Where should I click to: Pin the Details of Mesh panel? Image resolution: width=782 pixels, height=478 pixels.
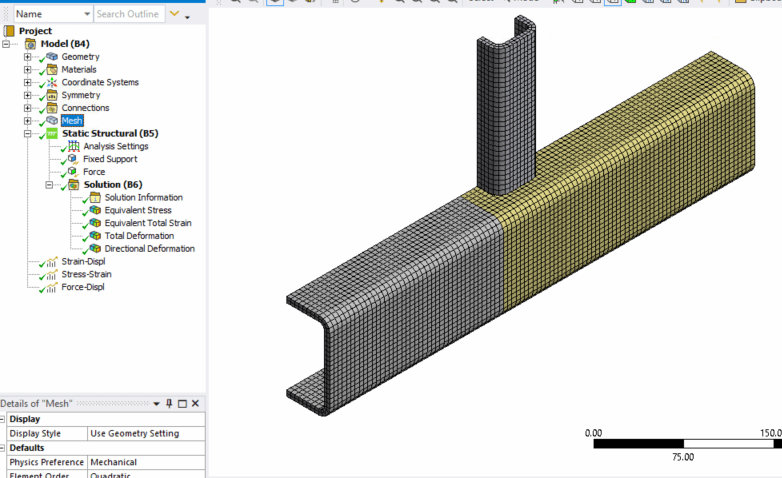tap(169, 403)
